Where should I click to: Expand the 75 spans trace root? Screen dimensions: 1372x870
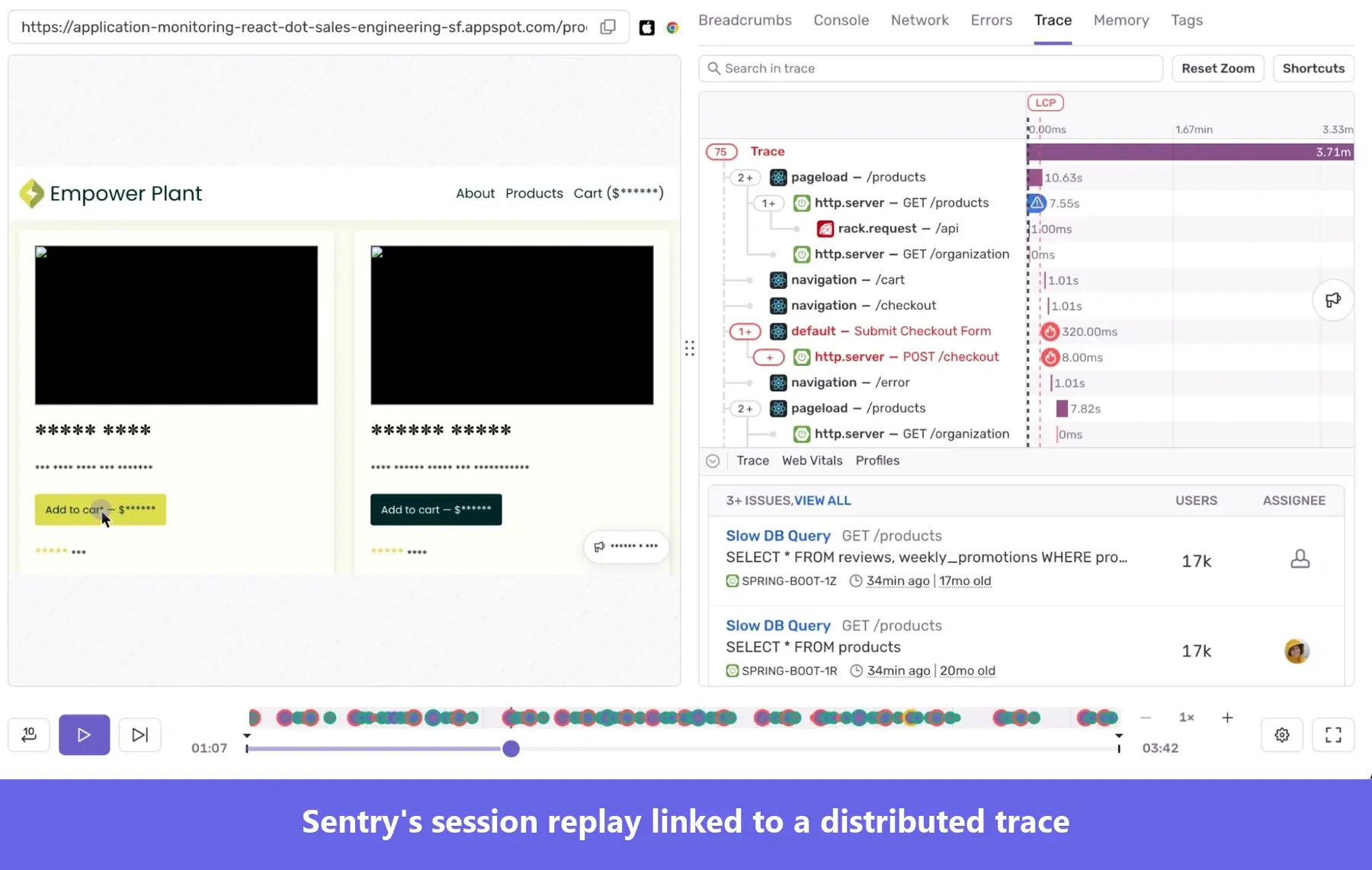point(721,152)
